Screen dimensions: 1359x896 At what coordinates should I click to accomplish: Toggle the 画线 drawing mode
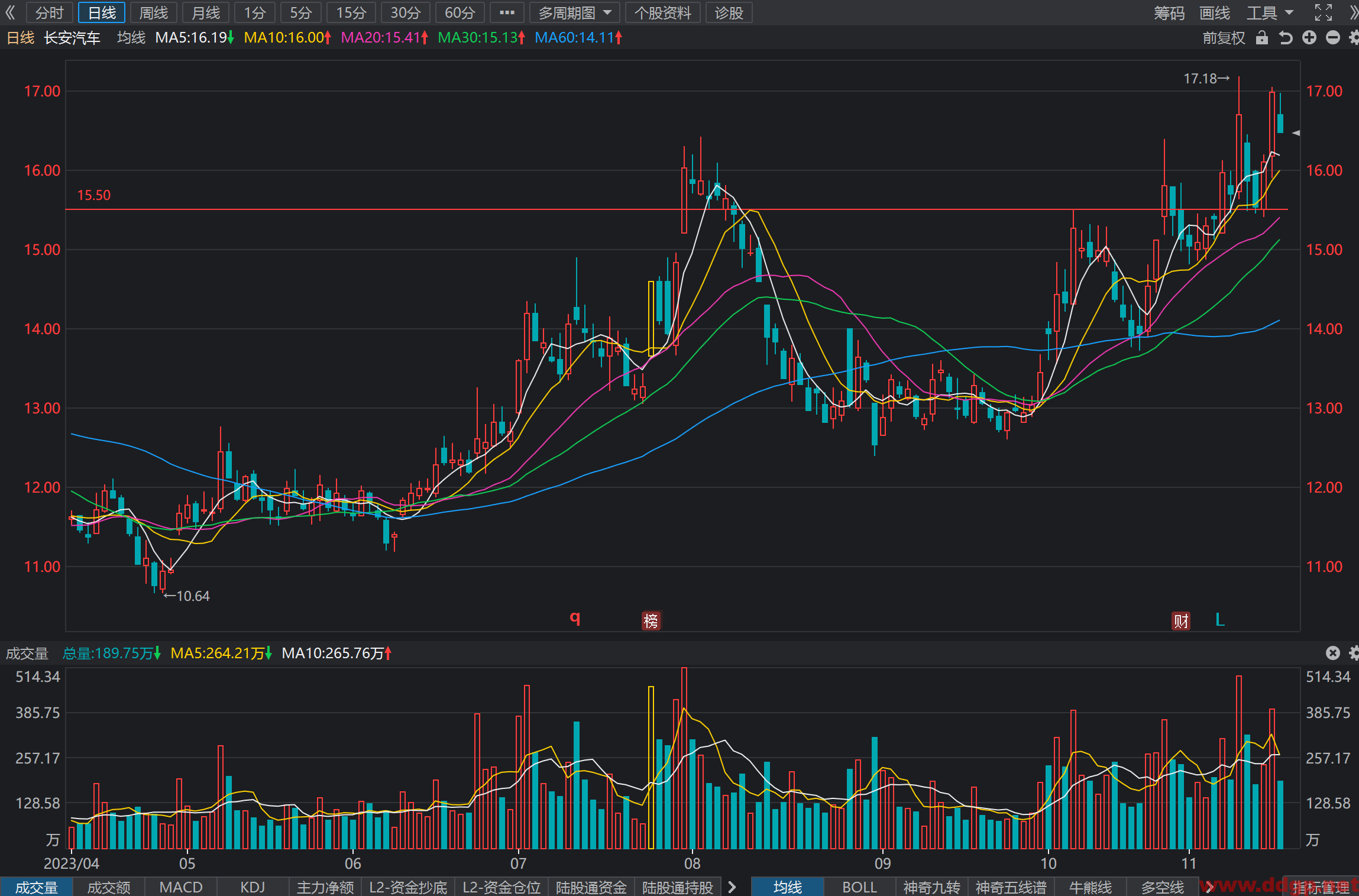[1214, 12]
